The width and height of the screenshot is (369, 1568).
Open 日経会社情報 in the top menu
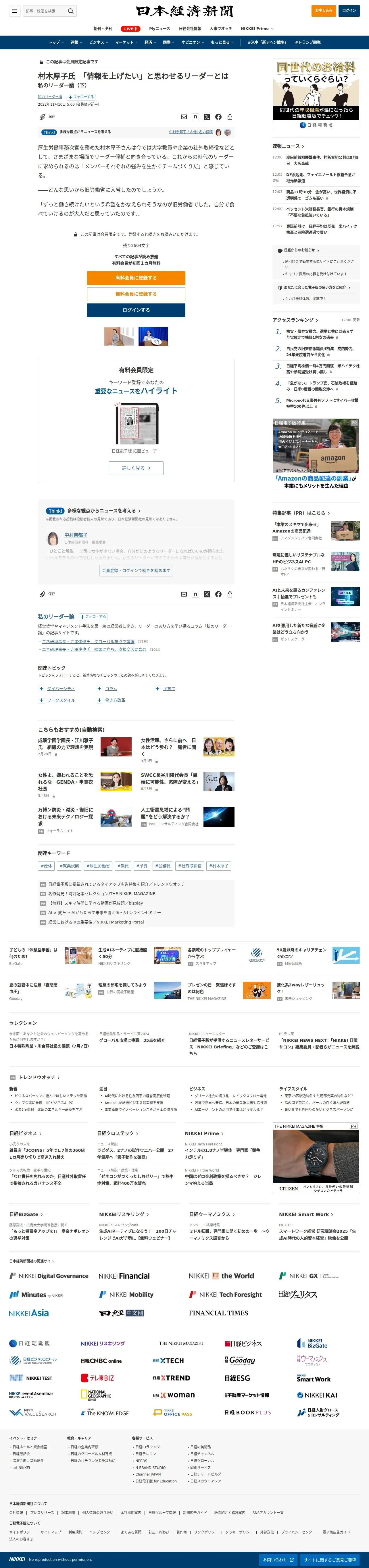click(190, 29)
